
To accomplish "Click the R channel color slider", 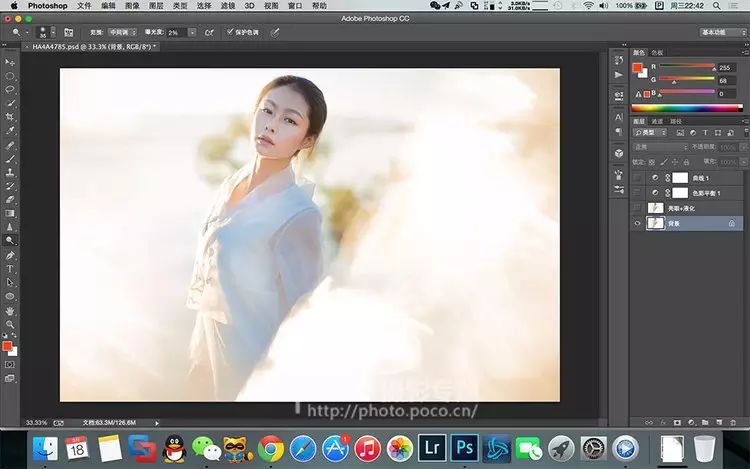I will coord(687,66).
